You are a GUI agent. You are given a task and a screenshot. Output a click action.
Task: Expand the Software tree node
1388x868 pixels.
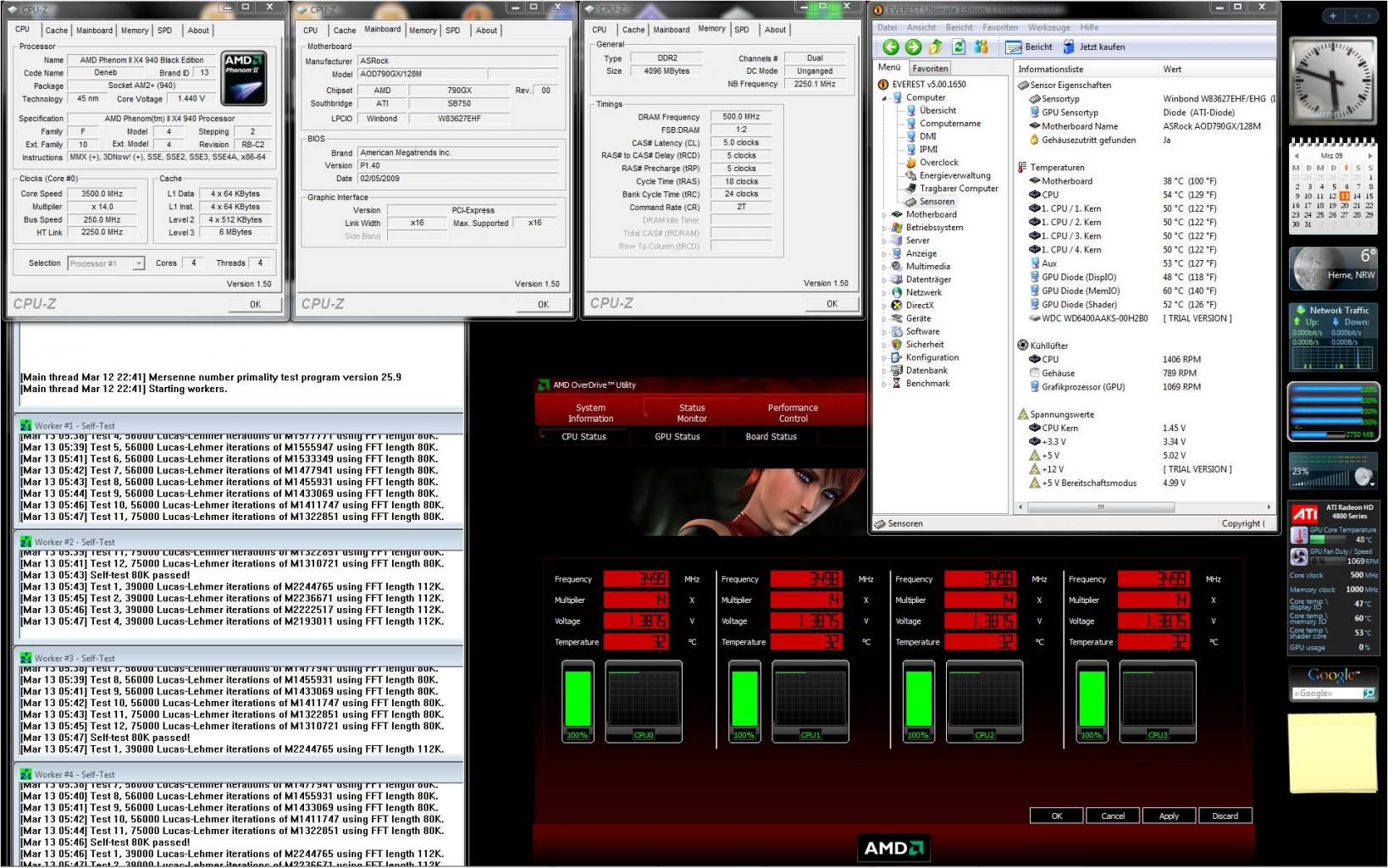click(884, 332)
